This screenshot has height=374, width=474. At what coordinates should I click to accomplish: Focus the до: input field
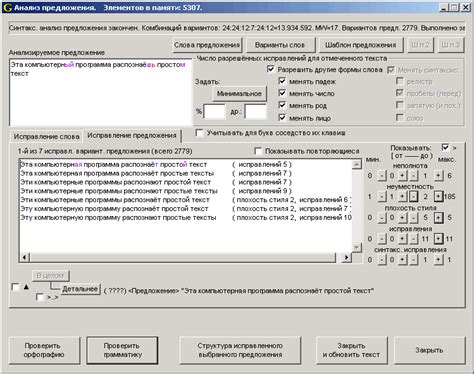(x=255, y=112)
